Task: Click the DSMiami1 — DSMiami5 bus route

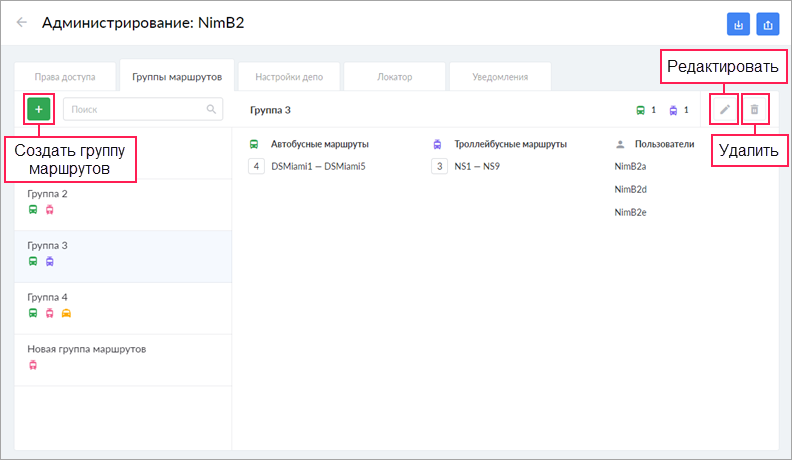Action: coord(318,166)
